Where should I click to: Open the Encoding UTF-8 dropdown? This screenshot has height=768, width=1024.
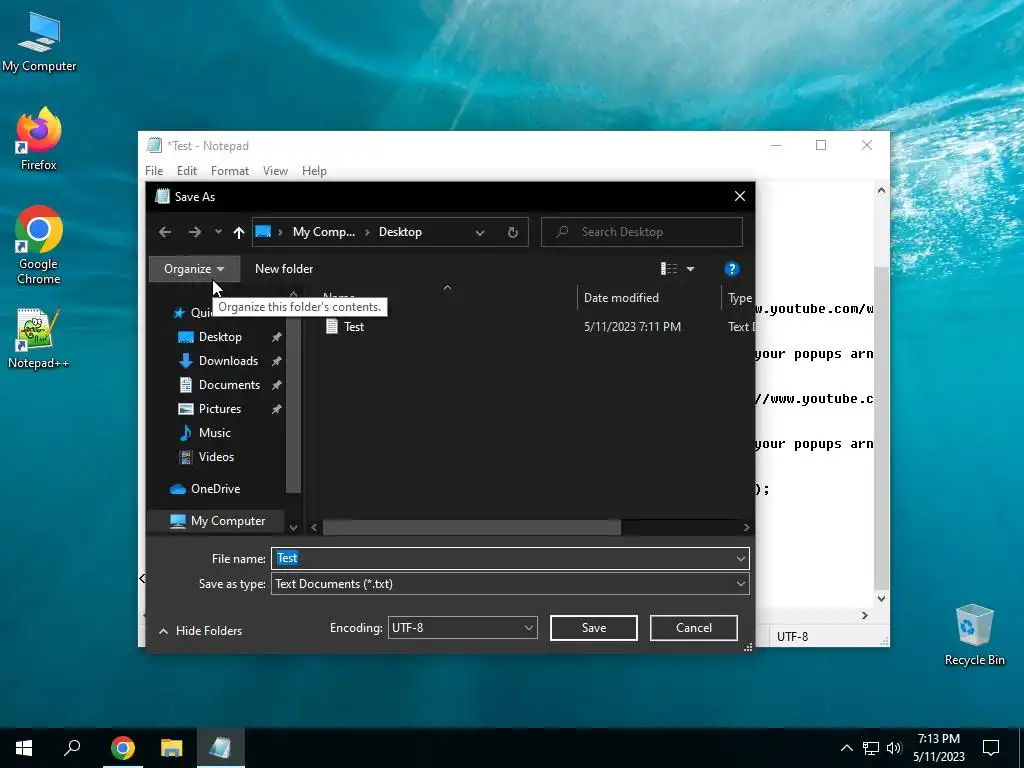click(462, 628)
